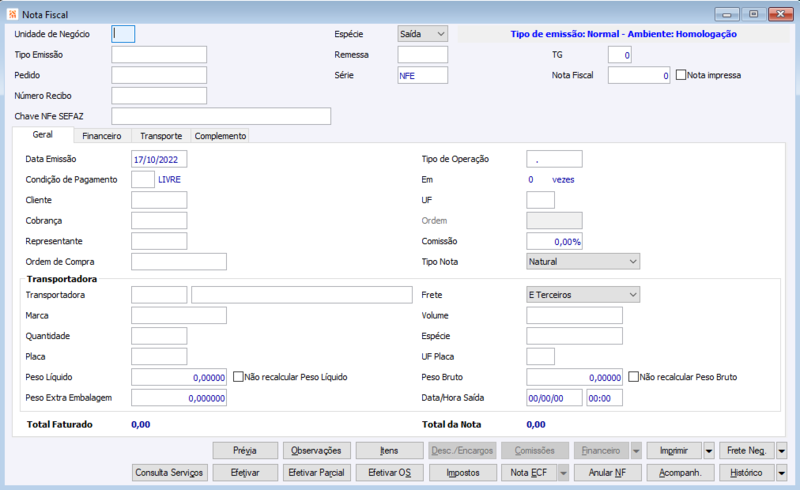Screen dimensions: 800x490
Task: Click the Comissão percentage field
Action: point(555,241)
